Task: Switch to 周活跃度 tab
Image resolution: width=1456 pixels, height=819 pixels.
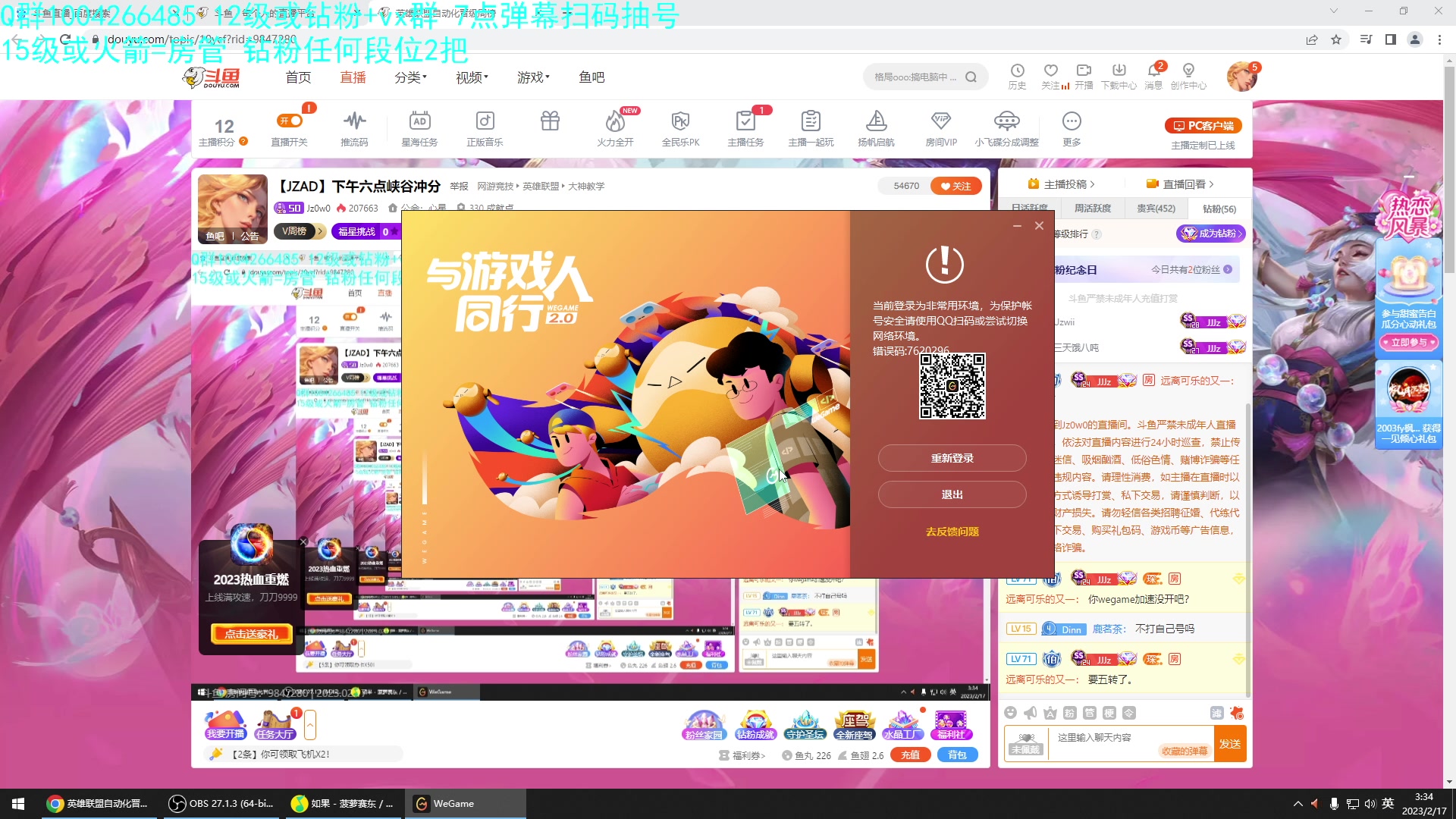Action: click(x=1093, y=208)
